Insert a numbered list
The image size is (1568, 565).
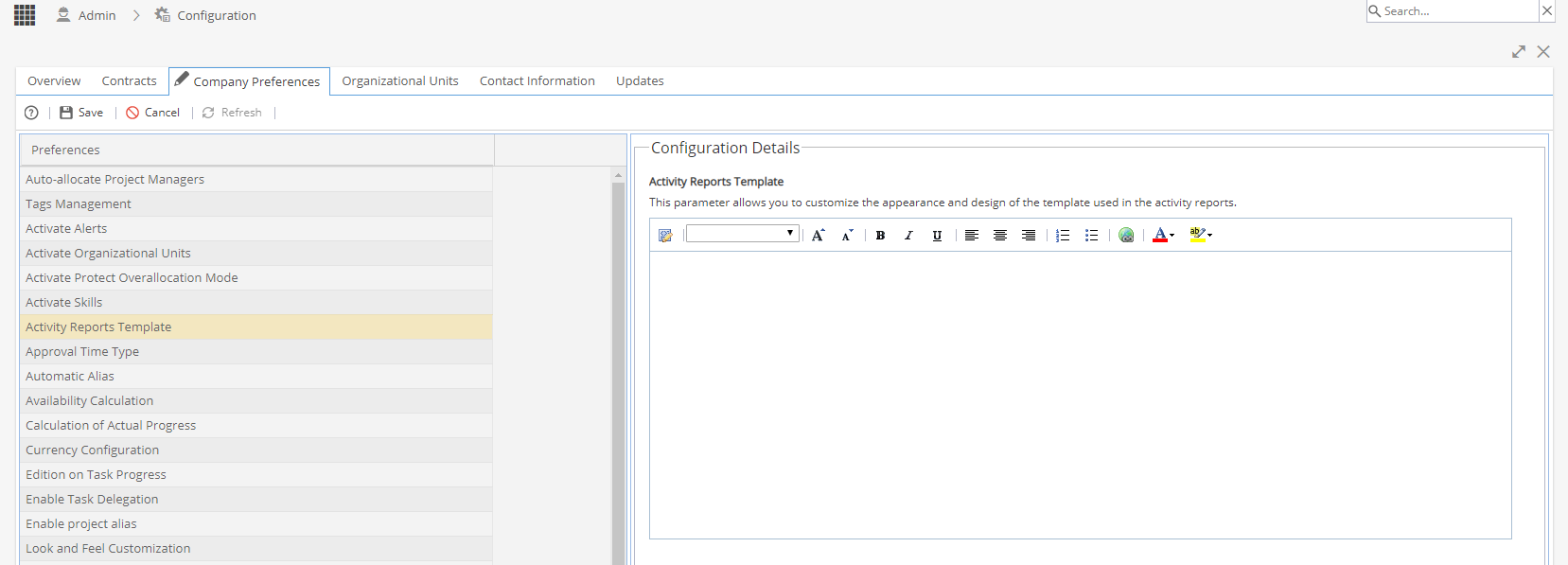1063,235
